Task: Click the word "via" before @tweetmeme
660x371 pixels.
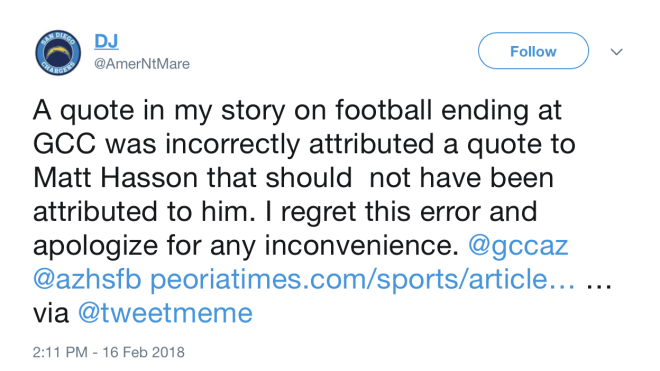Action: click(51, 314)
